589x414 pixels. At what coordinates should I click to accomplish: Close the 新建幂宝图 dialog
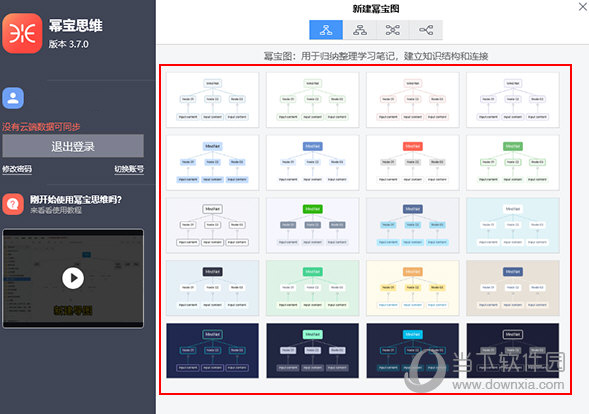(583, 7)
